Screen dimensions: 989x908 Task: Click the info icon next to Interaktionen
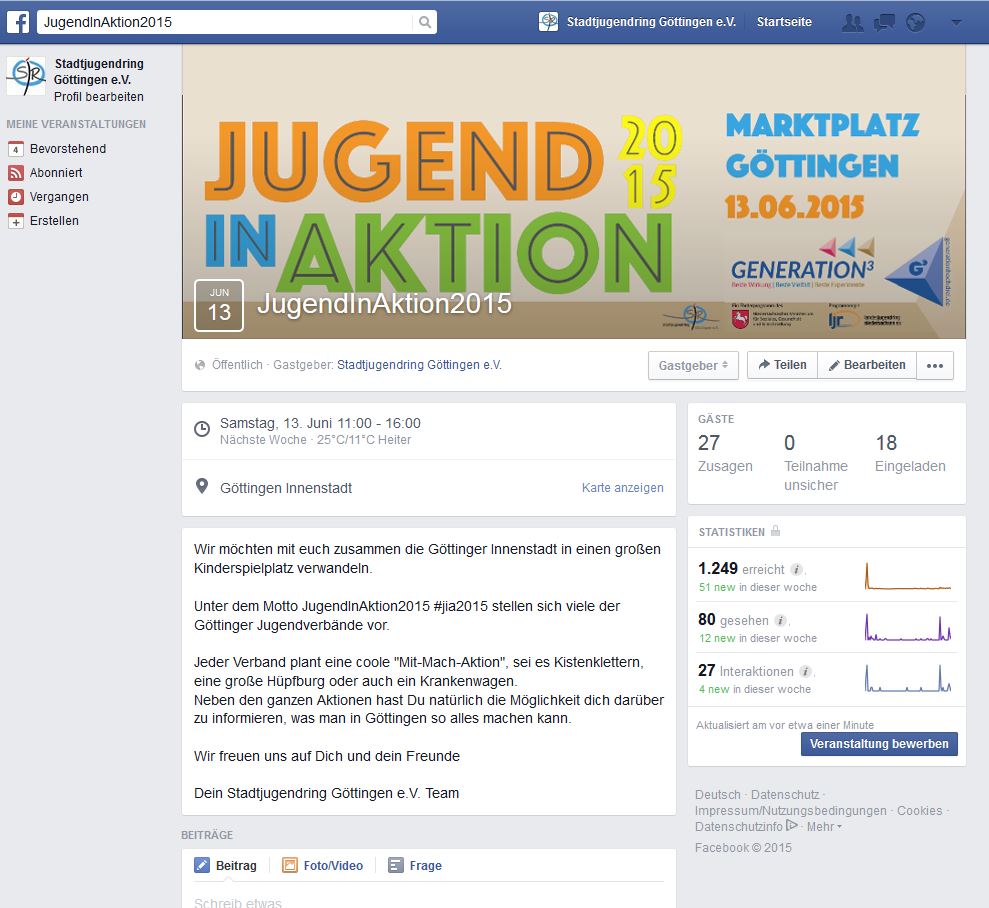(x=805, y=672)
